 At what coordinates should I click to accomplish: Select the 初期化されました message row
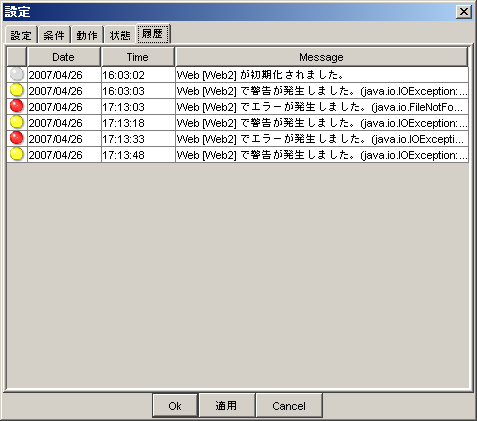coord(238,75)
